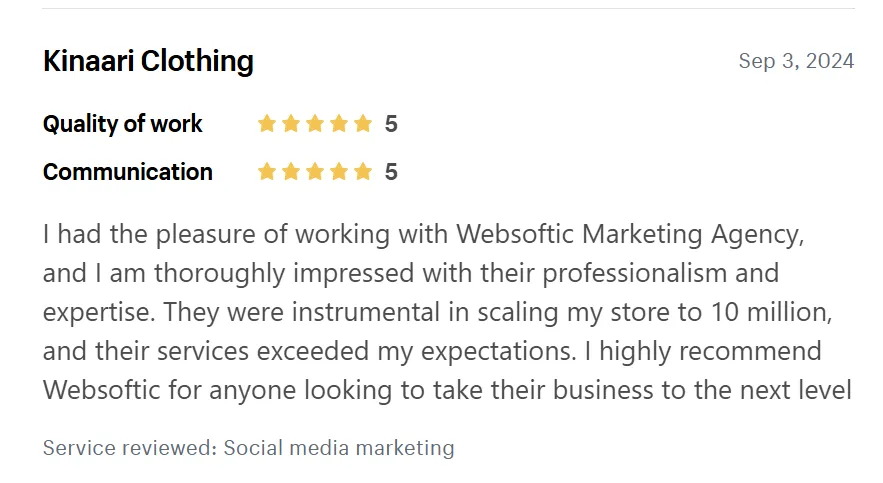
Task: Click the words Websoftic Marketing Agency in review
Action: 630,235
